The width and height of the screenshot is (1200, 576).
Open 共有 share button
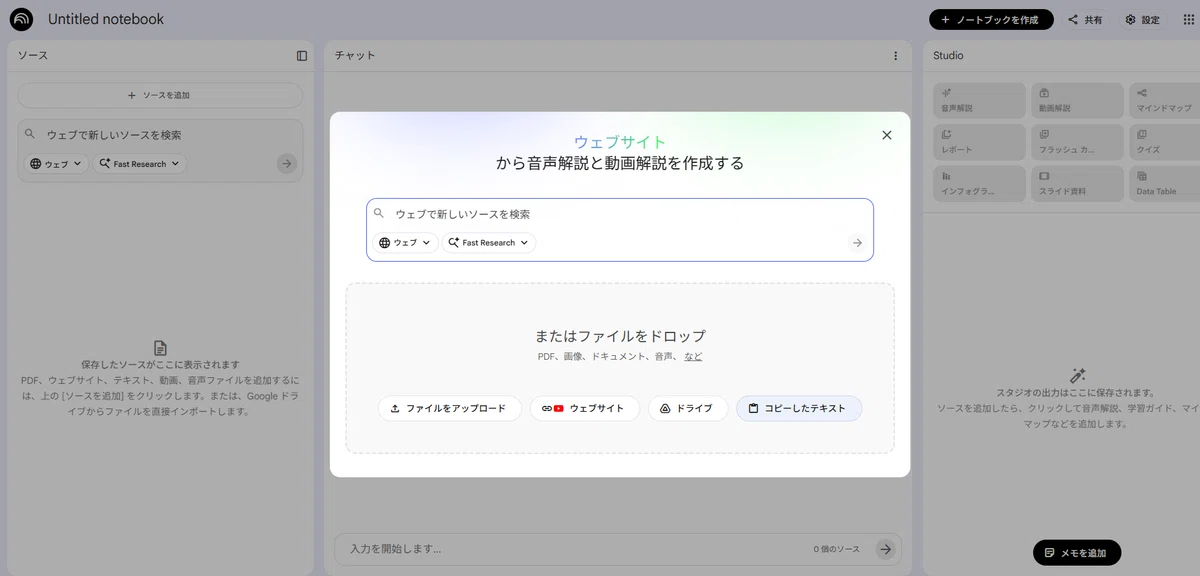click(1085, 20)
